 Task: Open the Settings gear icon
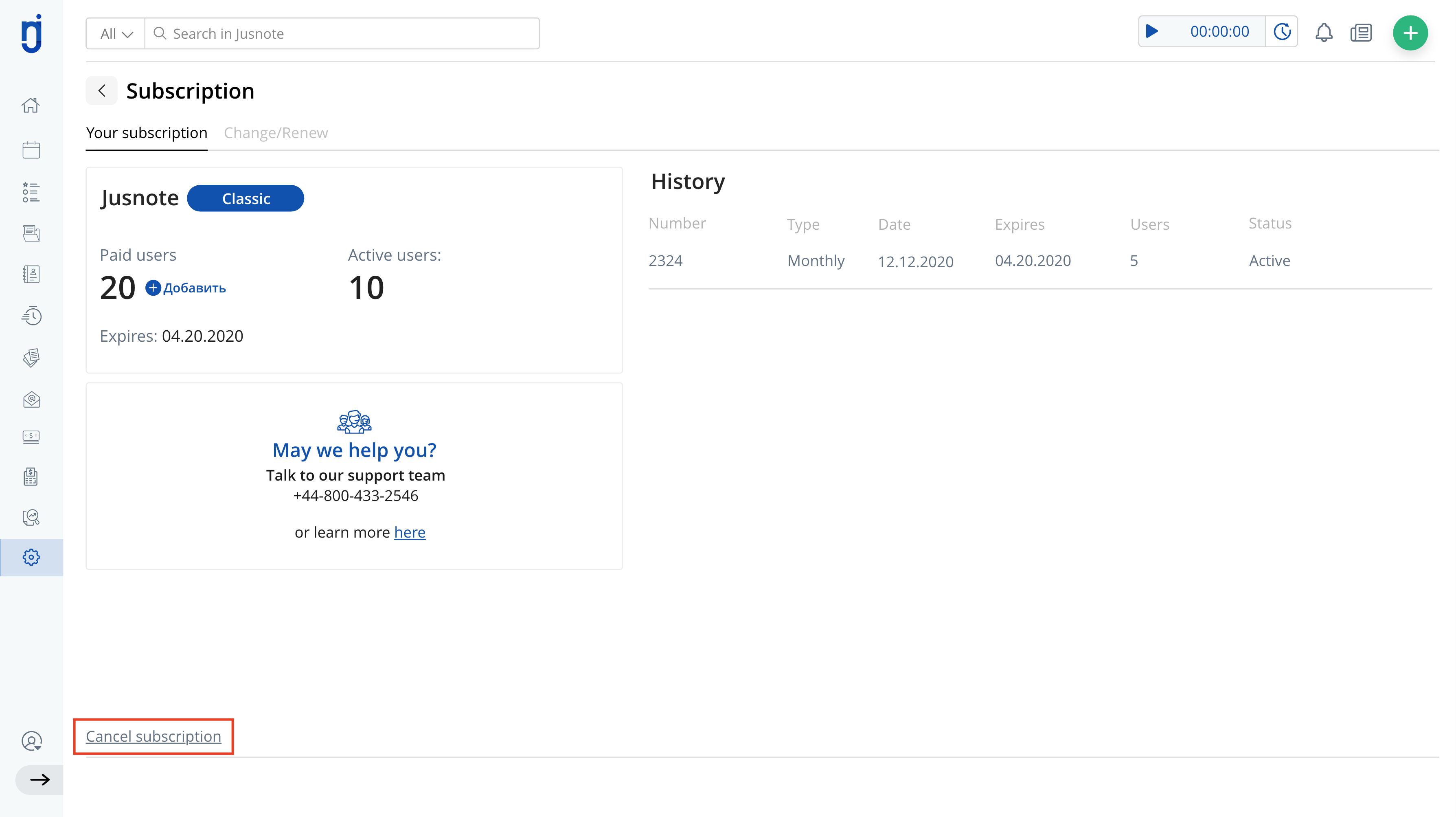click(31, 558)
